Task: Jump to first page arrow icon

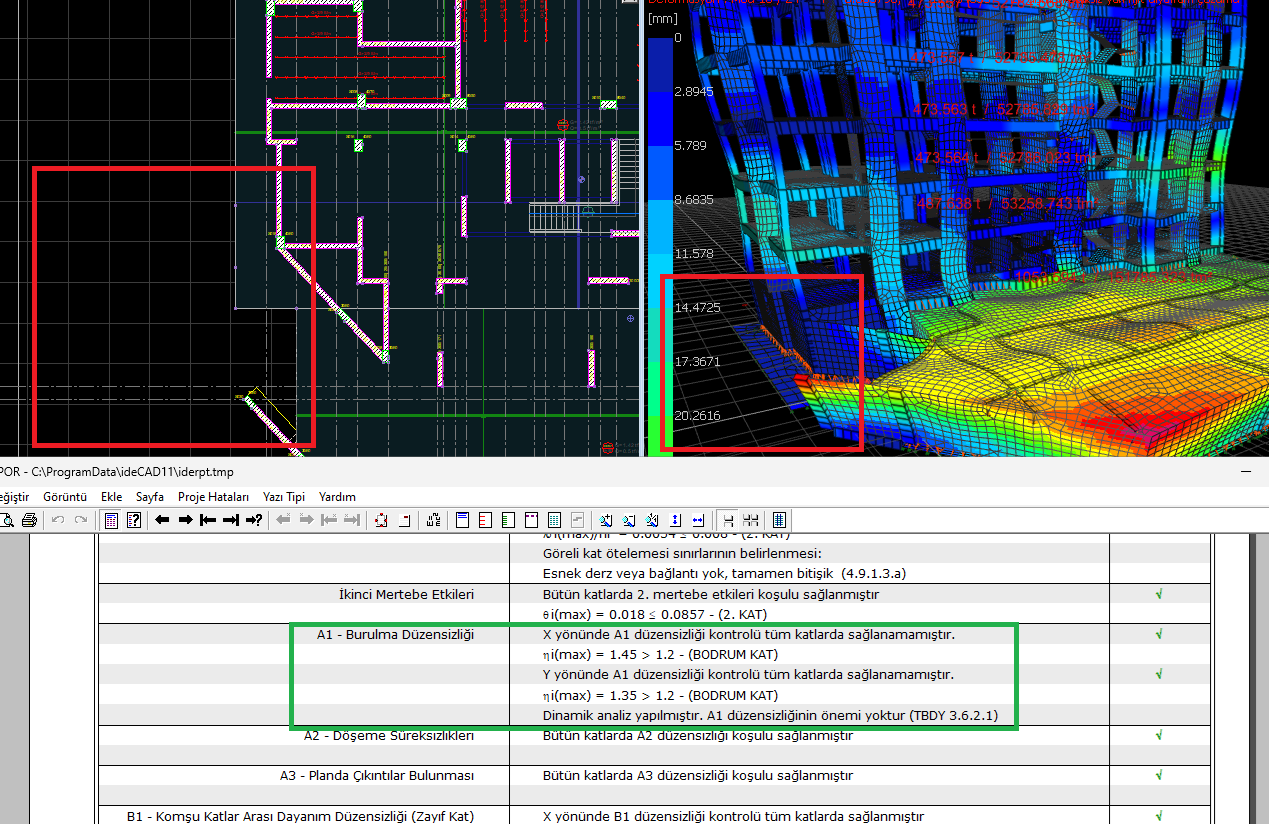Action: 208,520
